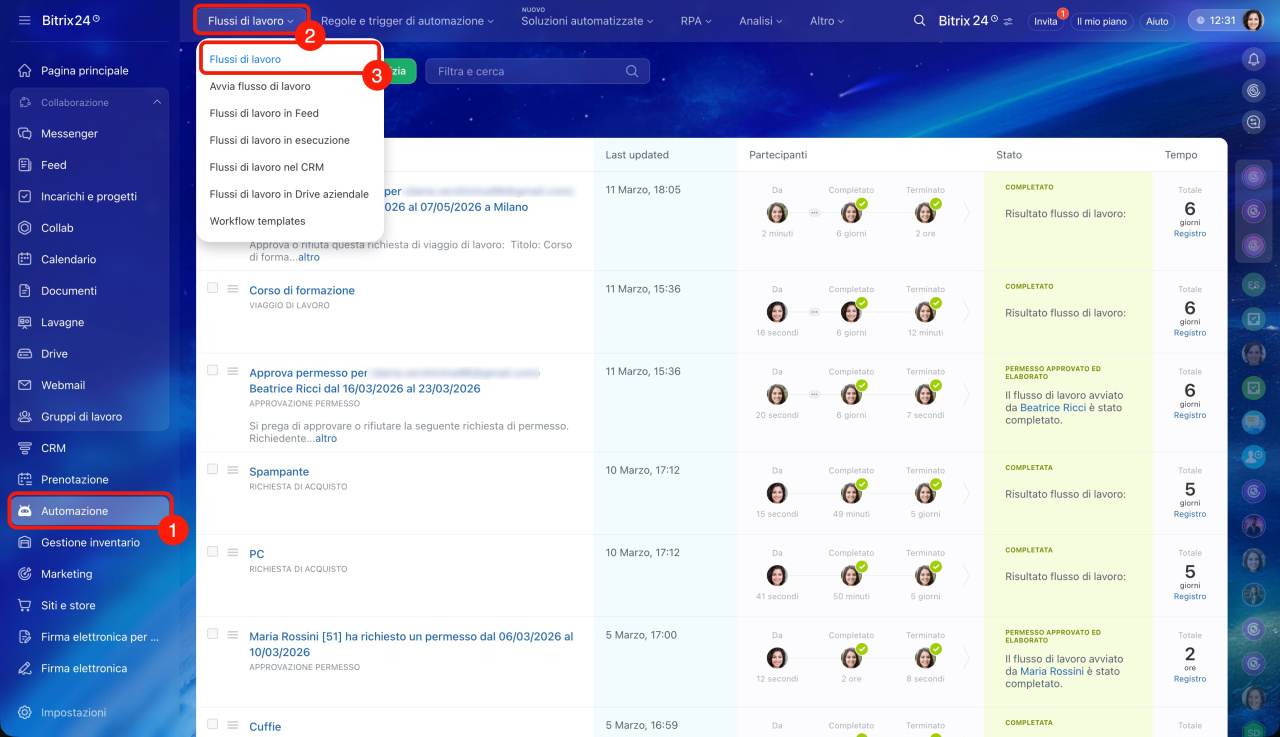Click the Invita button
Image resolution: width=1280 pixels, height=737 pixels.
[1045, 21]
